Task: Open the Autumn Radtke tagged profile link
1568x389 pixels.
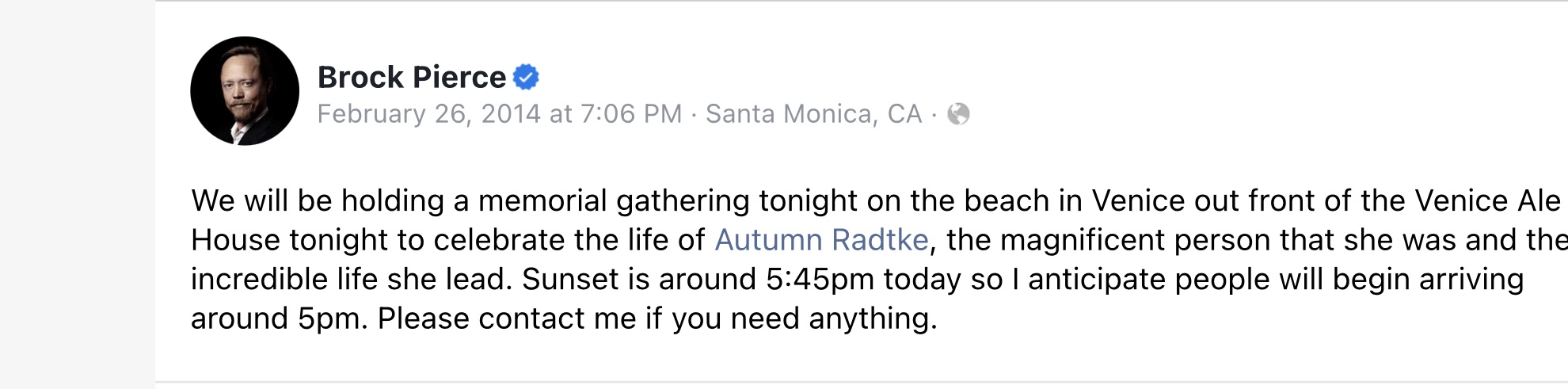Action: point(821,240)
